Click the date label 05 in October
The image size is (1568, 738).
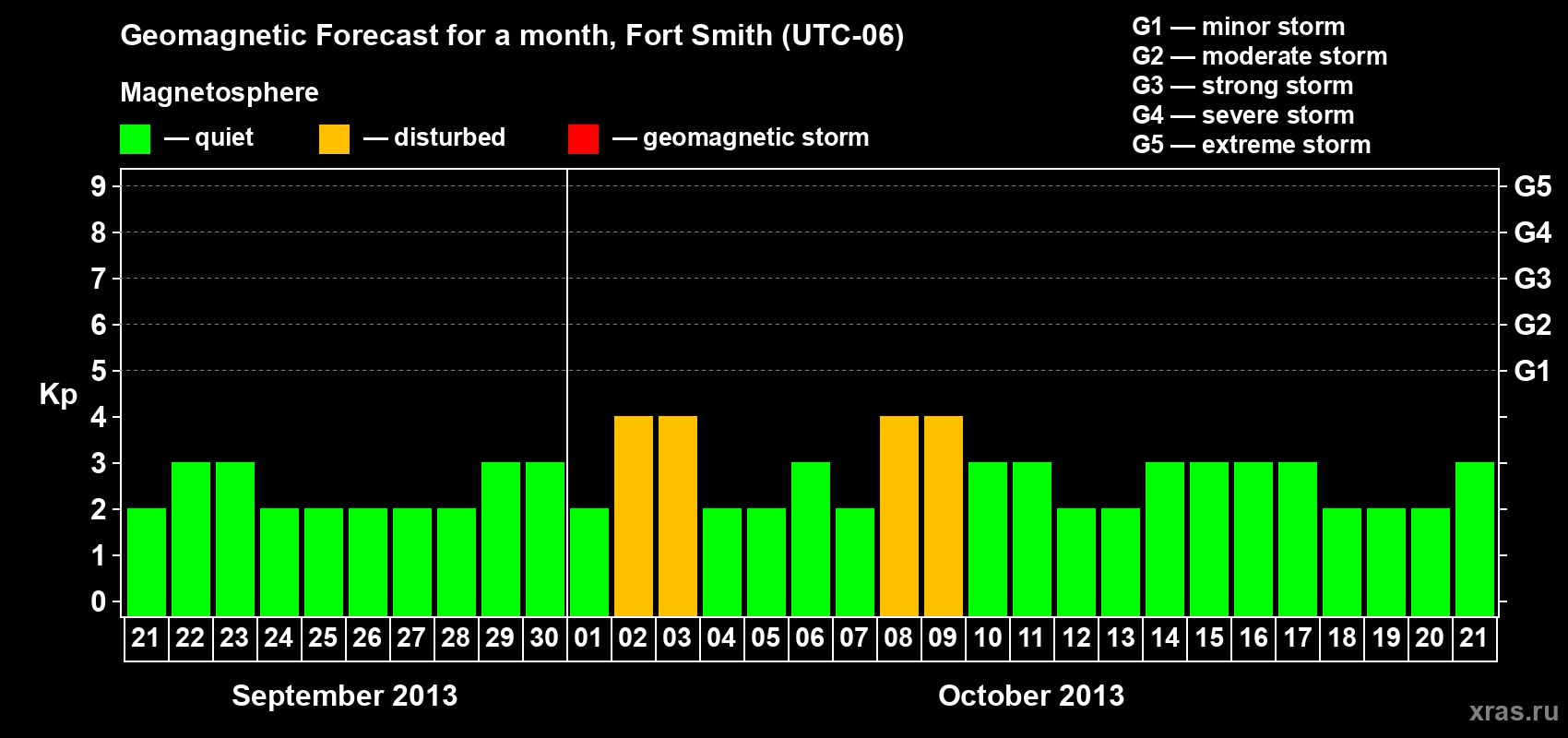coord(766,637)
